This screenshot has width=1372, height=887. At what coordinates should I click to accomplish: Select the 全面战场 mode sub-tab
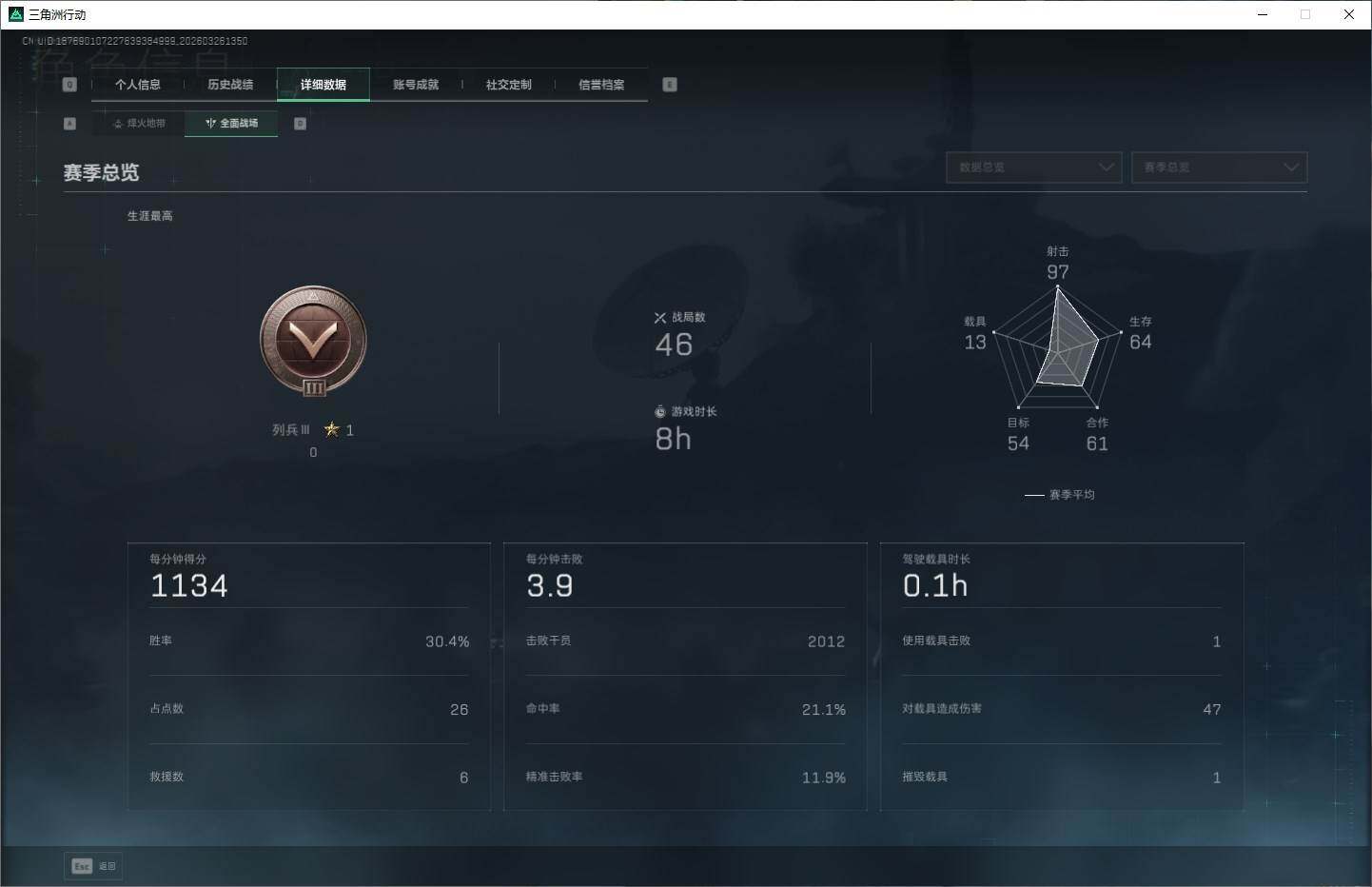[x=231, y=124]
